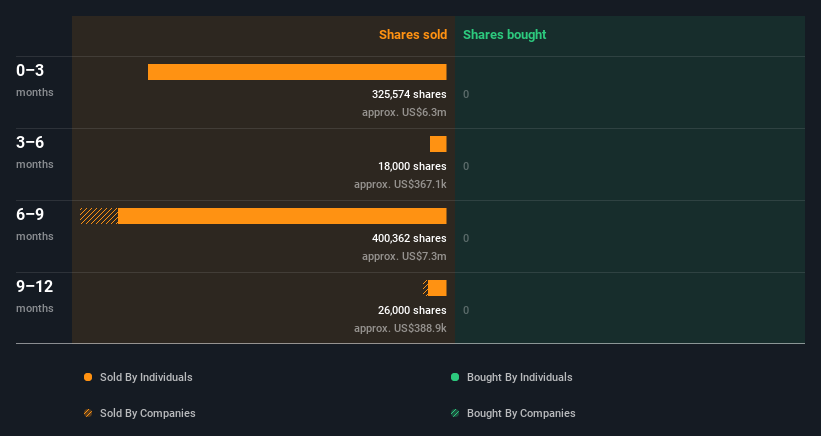Click the 'approx. US$6.3m' value

pyautogui.click(x=404, y=113)
